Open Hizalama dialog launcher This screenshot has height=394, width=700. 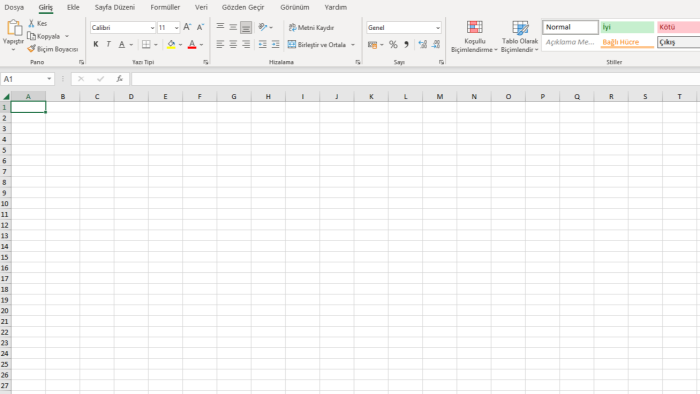[x=358, y=62]
